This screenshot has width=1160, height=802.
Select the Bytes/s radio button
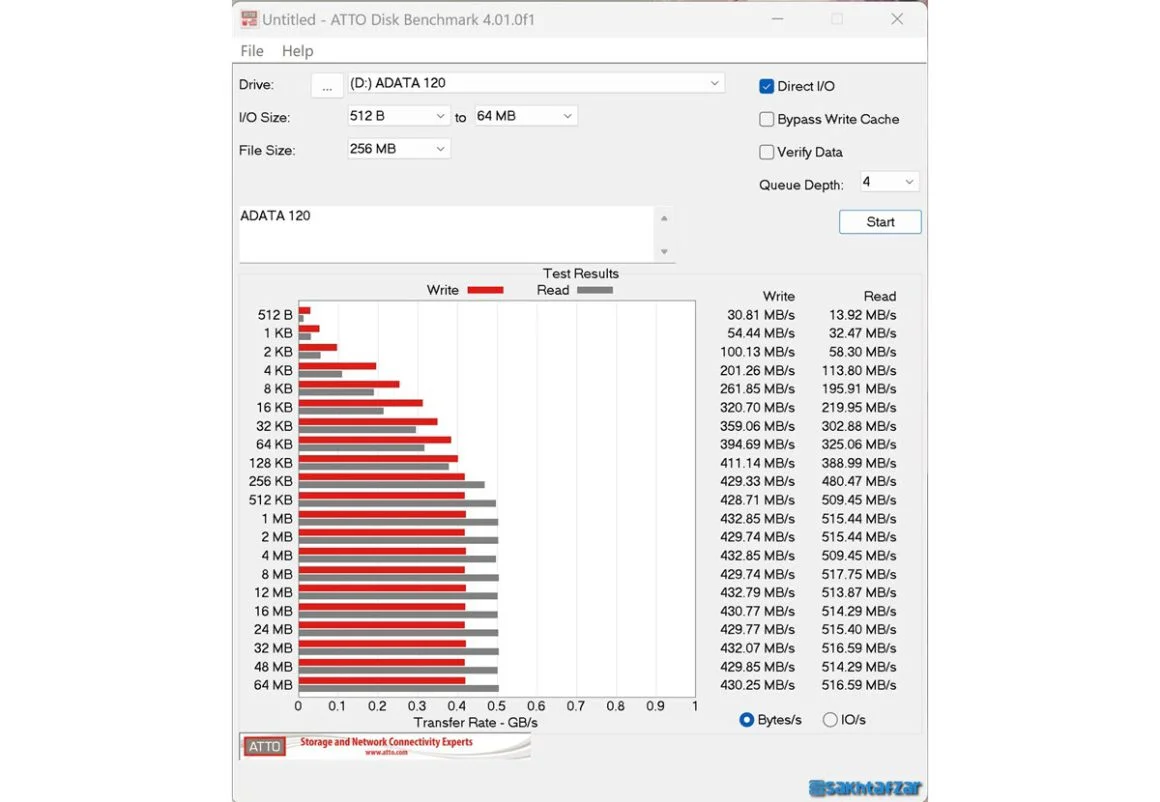click(x=746, y=720)
